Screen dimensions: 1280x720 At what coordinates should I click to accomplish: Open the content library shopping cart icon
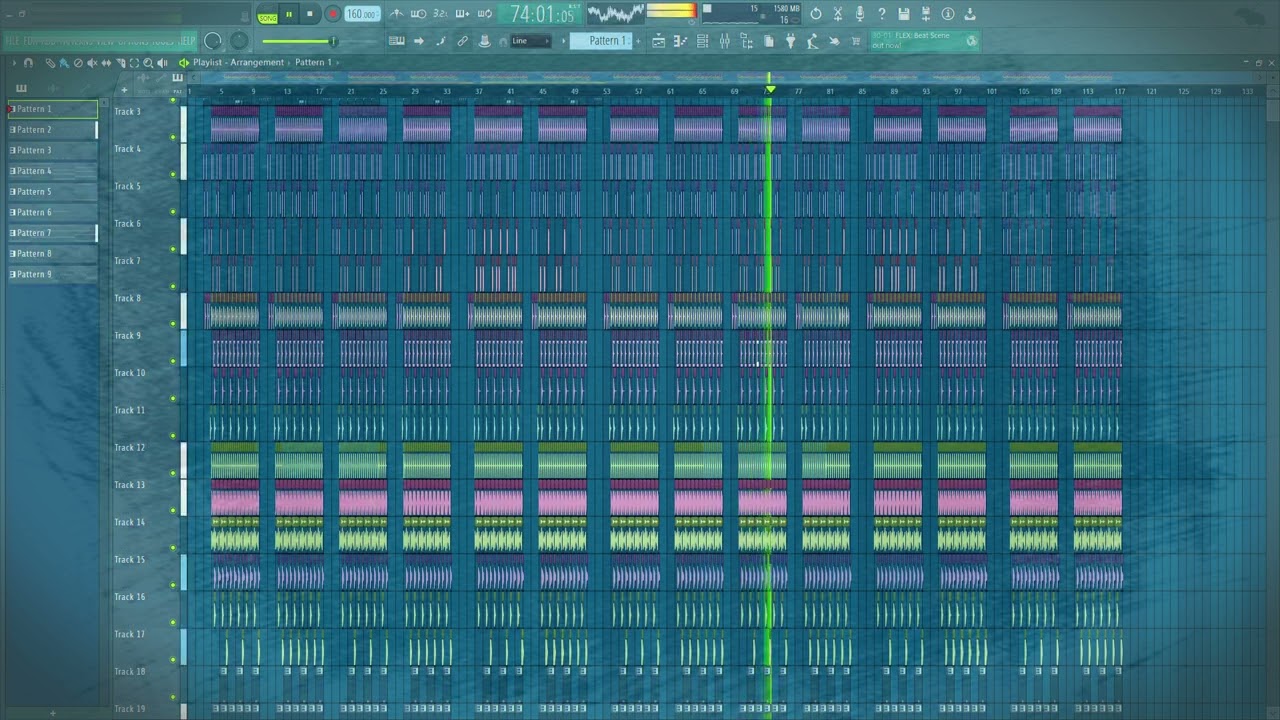click(855, 41)
